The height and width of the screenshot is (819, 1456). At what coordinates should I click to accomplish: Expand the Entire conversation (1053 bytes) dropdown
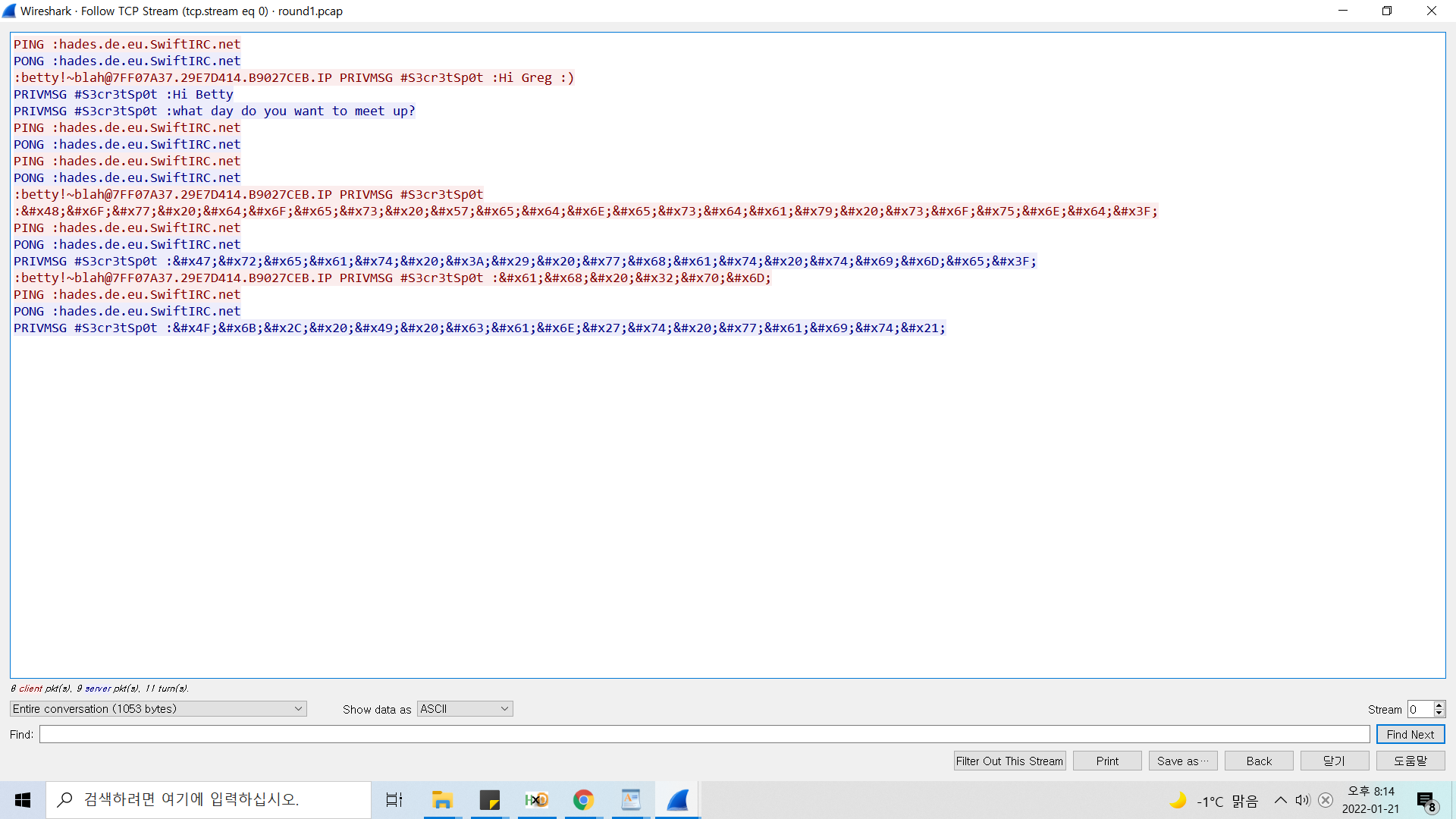coord(158,708)
